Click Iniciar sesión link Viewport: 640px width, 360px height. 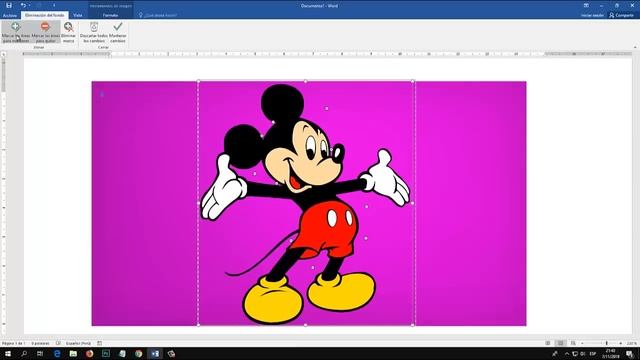[x=592, y=15]
